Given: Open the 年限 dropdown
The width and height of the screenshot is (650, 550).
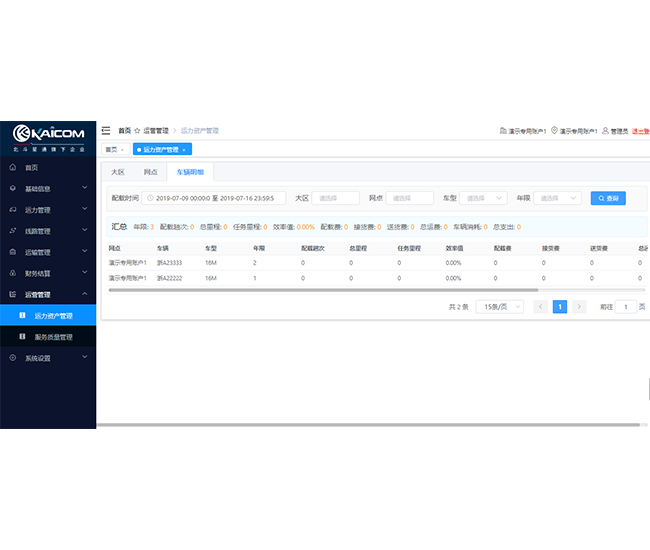Looking at the screenshot, I should (558, 198).
